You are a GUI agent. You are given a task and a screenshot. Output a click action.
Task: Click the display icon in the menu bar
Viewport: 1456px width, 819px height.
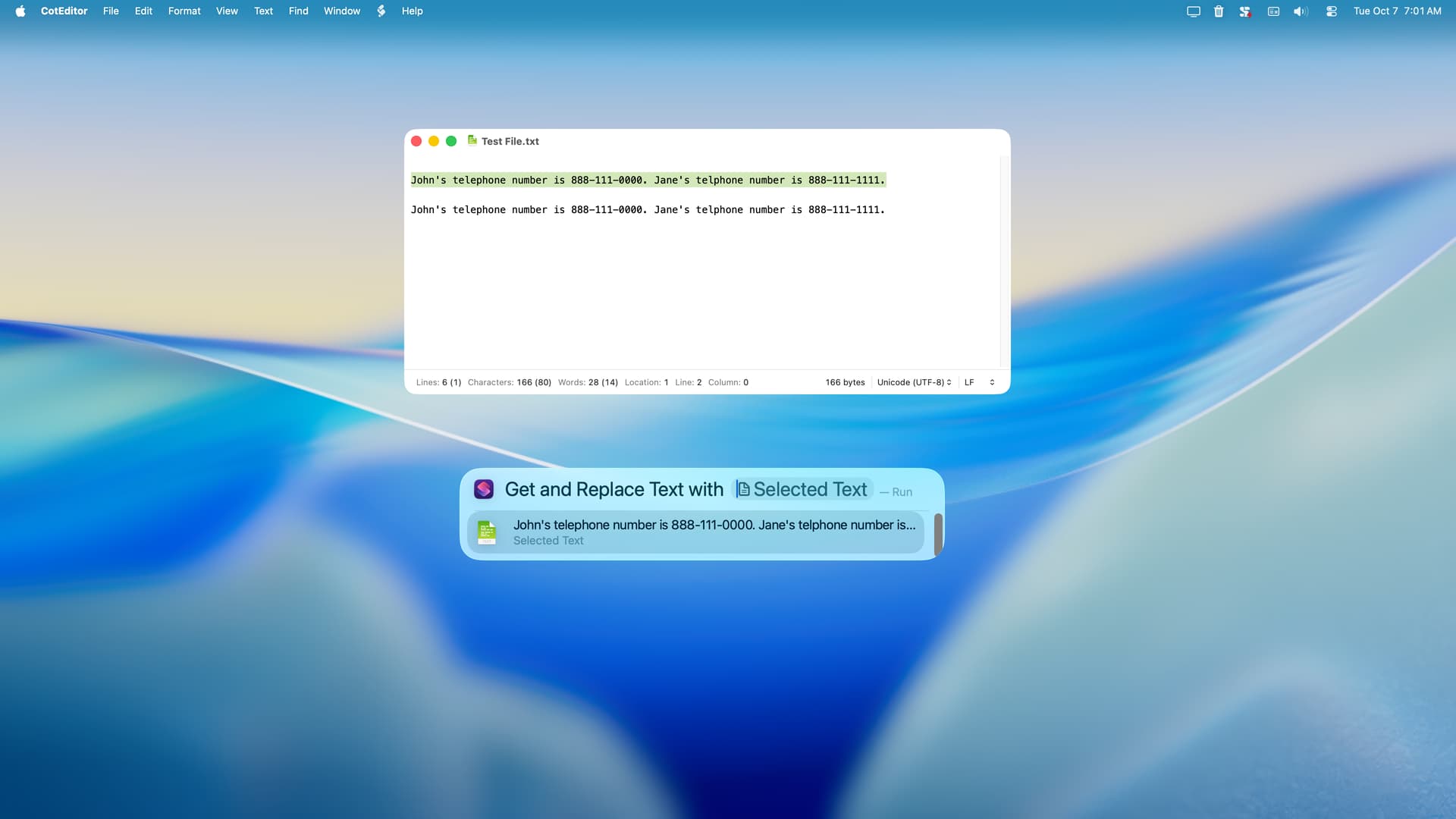[1193, 11]
